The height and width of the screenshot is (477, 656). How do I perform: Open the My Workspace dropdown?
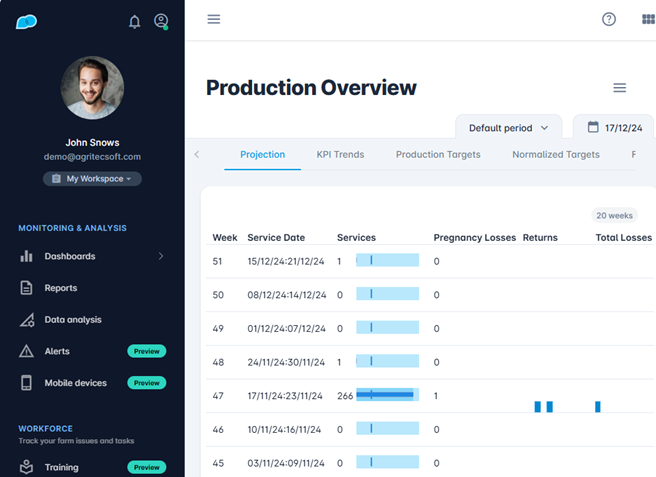point(92,179)
